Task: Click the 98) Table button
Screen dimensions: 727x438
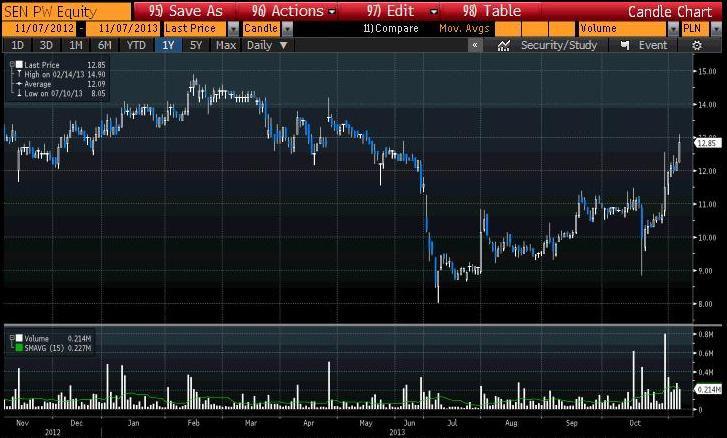Action: pos(491,11)
